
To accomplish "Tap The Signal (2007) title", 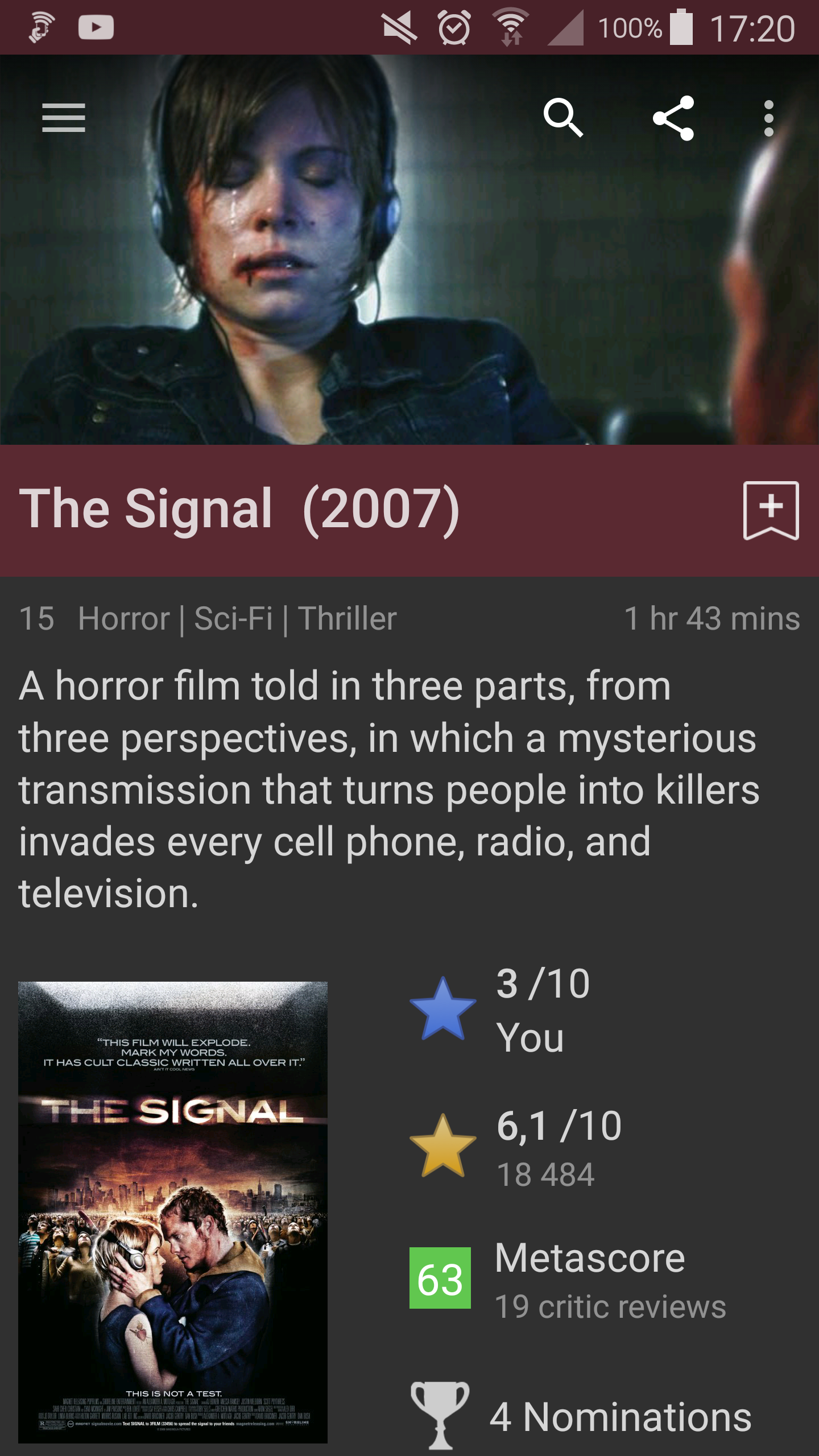I will click(x=239, y=509).
